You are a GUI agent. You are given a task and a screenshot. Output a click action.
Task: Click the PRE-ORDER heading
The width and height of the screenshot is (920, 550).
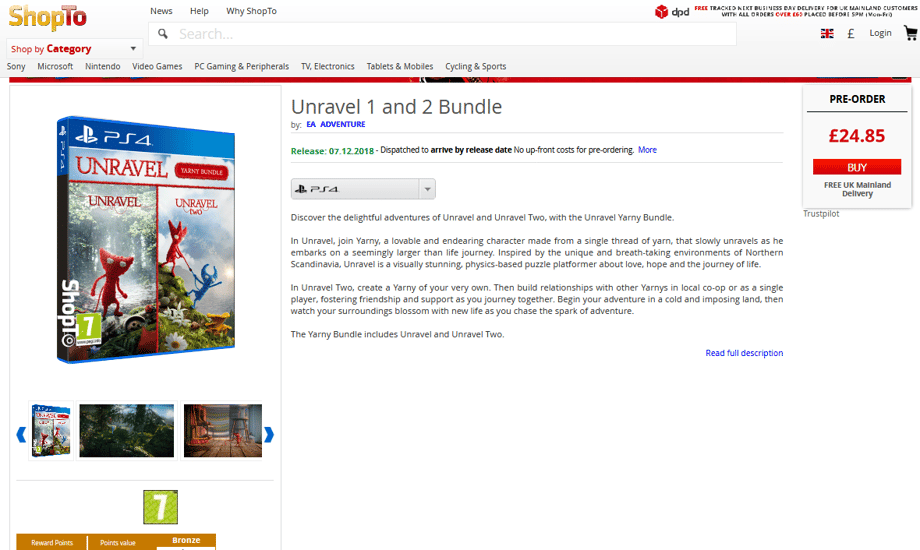tap(857, 99)
